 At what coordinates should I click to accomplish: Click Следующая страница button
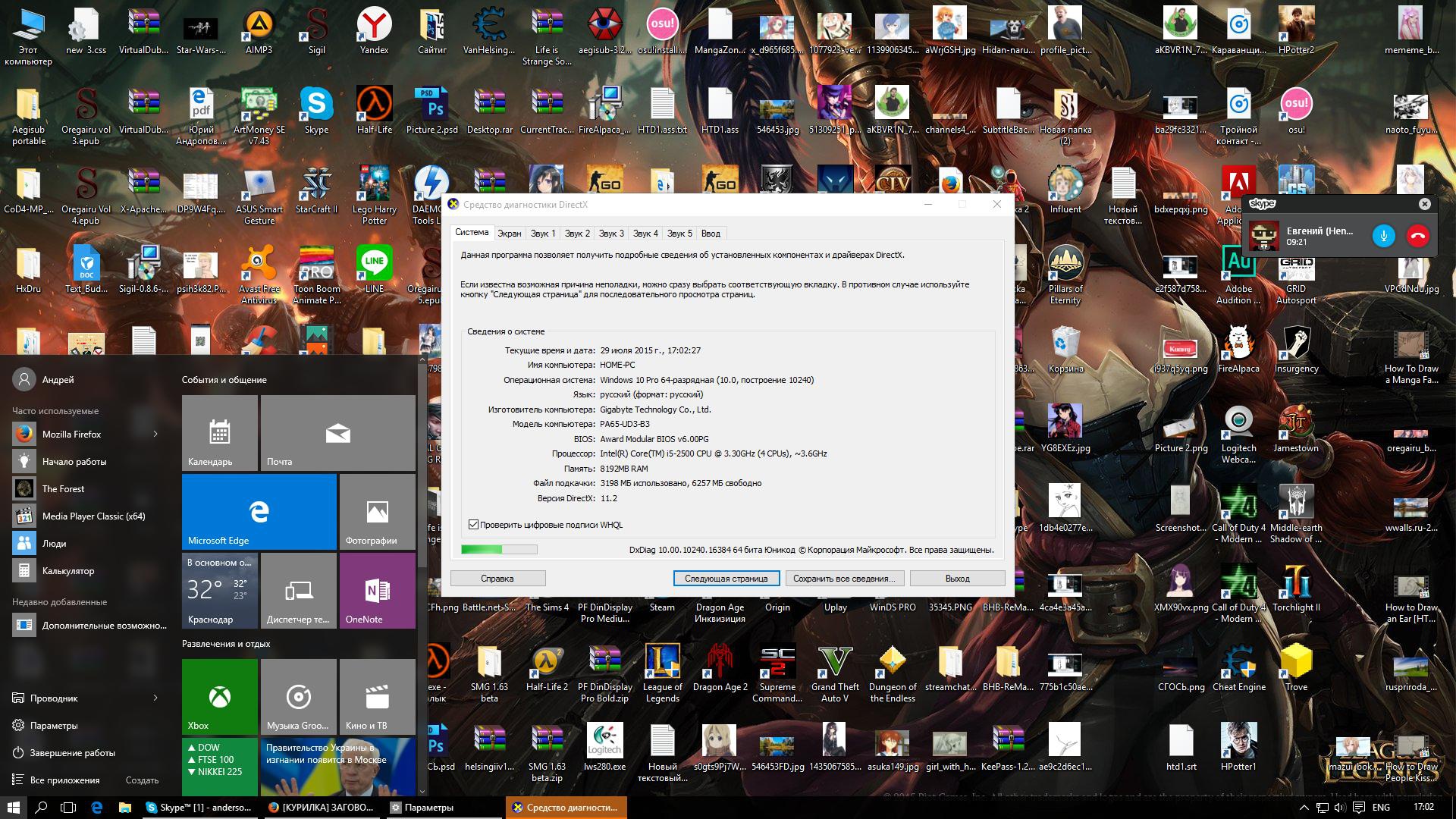click(x=726, y=579)
